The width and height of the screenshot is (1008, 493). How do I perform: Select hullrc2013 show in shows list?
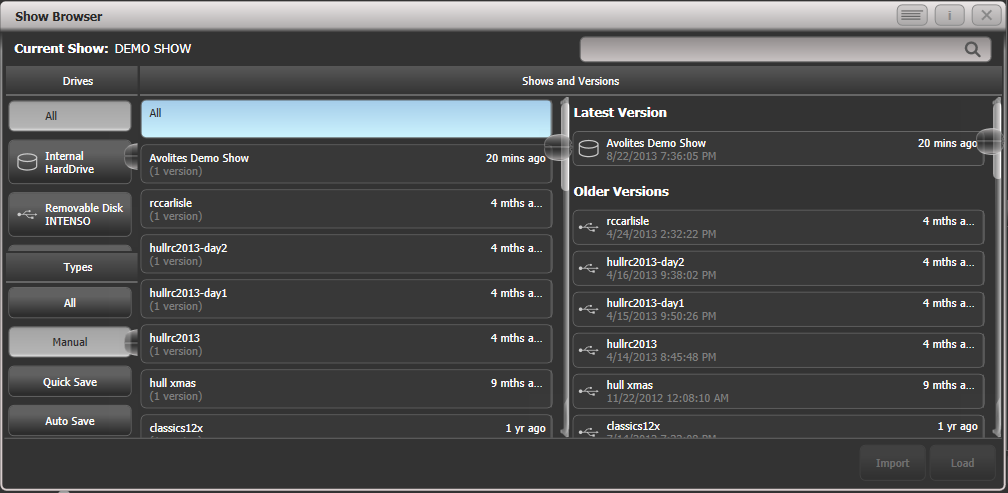pyautogui.click(x=346, y=344)
